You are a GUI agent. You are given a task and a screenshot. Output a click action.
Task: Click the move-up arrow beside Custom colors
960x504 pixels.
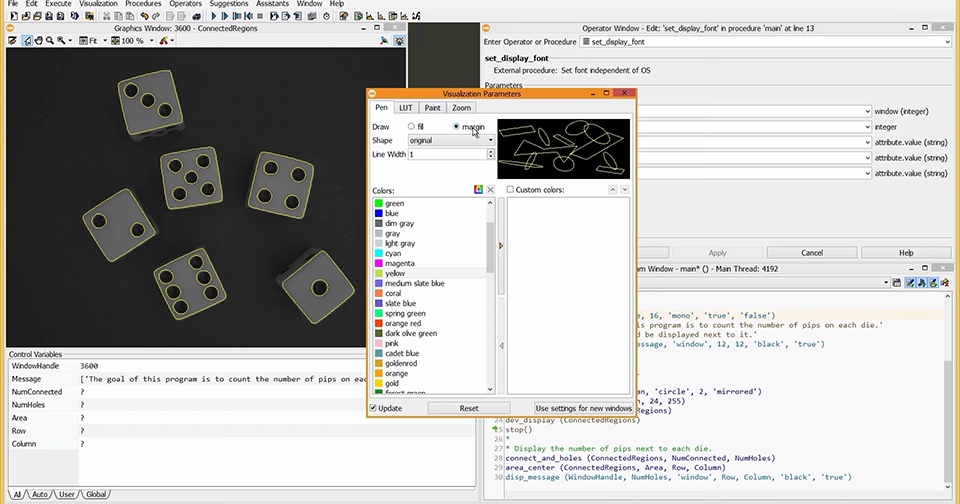click(613, 190)
